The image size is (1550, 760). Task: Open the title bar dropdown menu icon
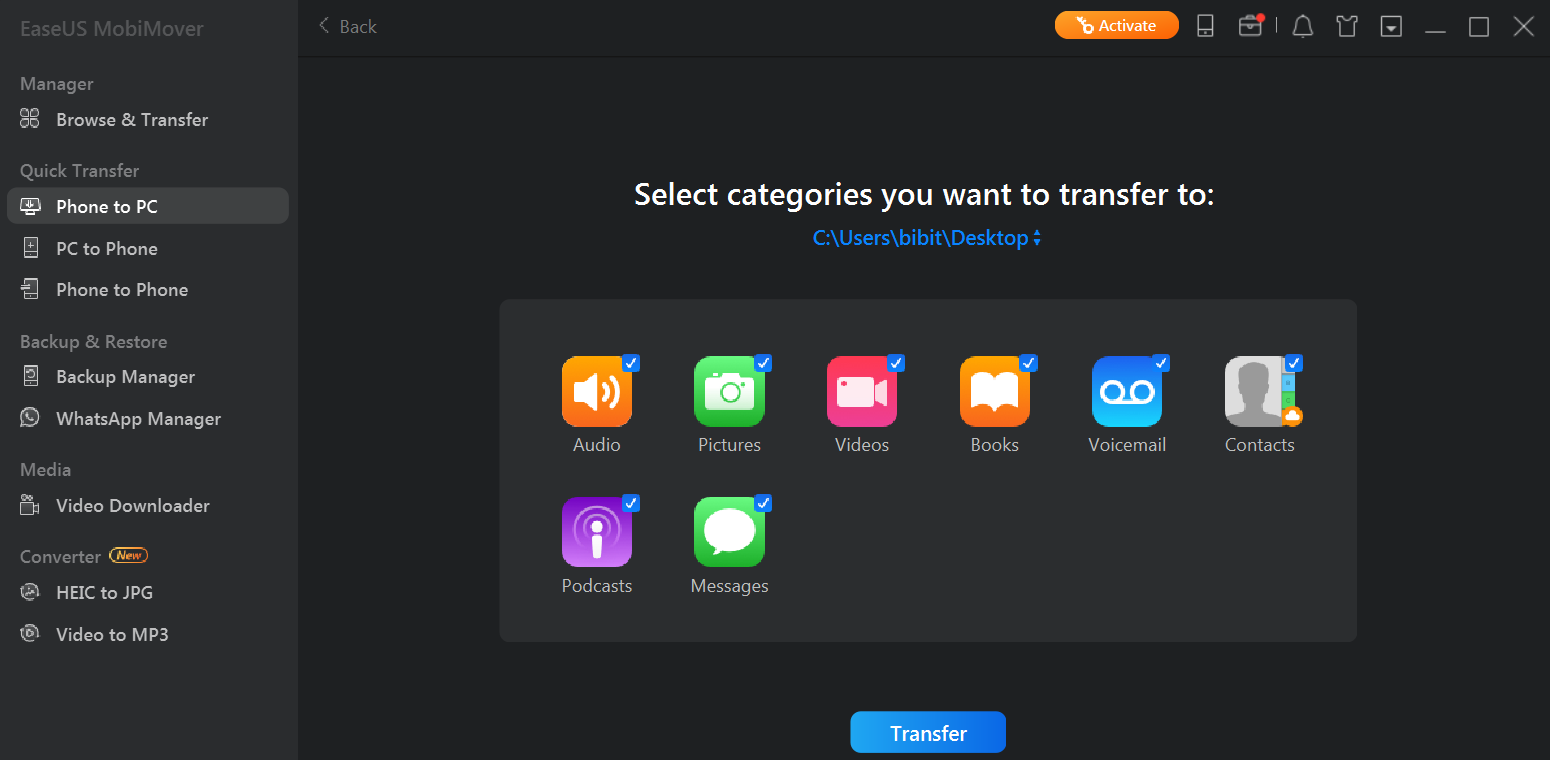click(1391, 26)
